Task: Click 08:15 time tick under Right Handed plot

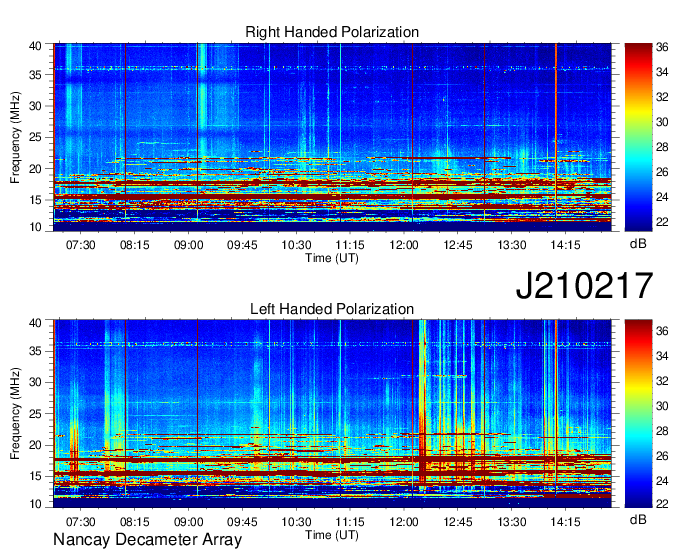Action: coord(134,245)
